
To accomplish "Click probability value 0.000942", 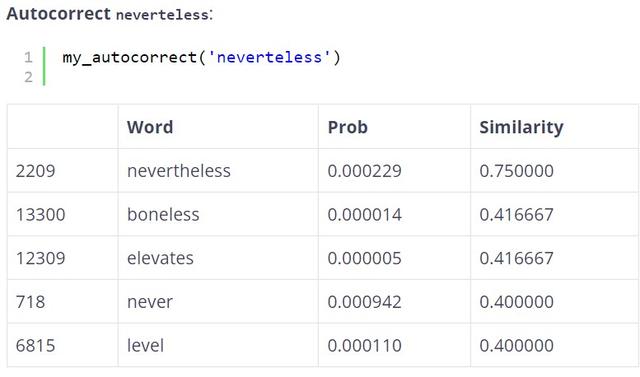I will [x=364, y=302].
